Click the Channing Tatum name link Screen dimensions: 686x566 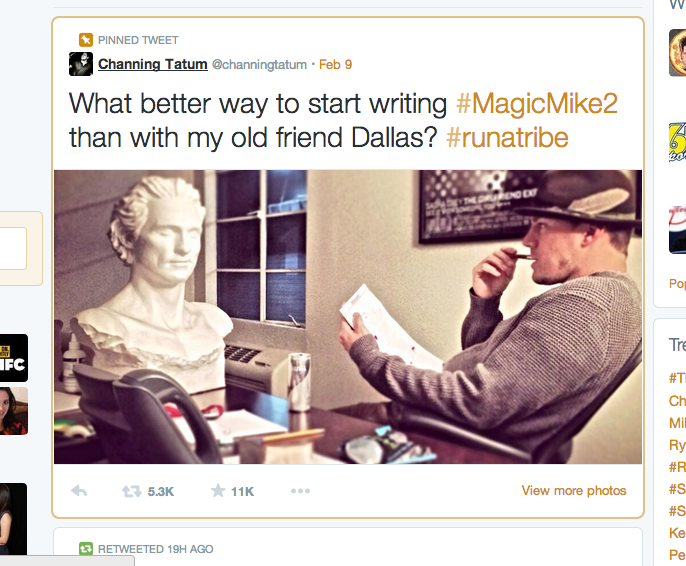(x=153, y=64)
